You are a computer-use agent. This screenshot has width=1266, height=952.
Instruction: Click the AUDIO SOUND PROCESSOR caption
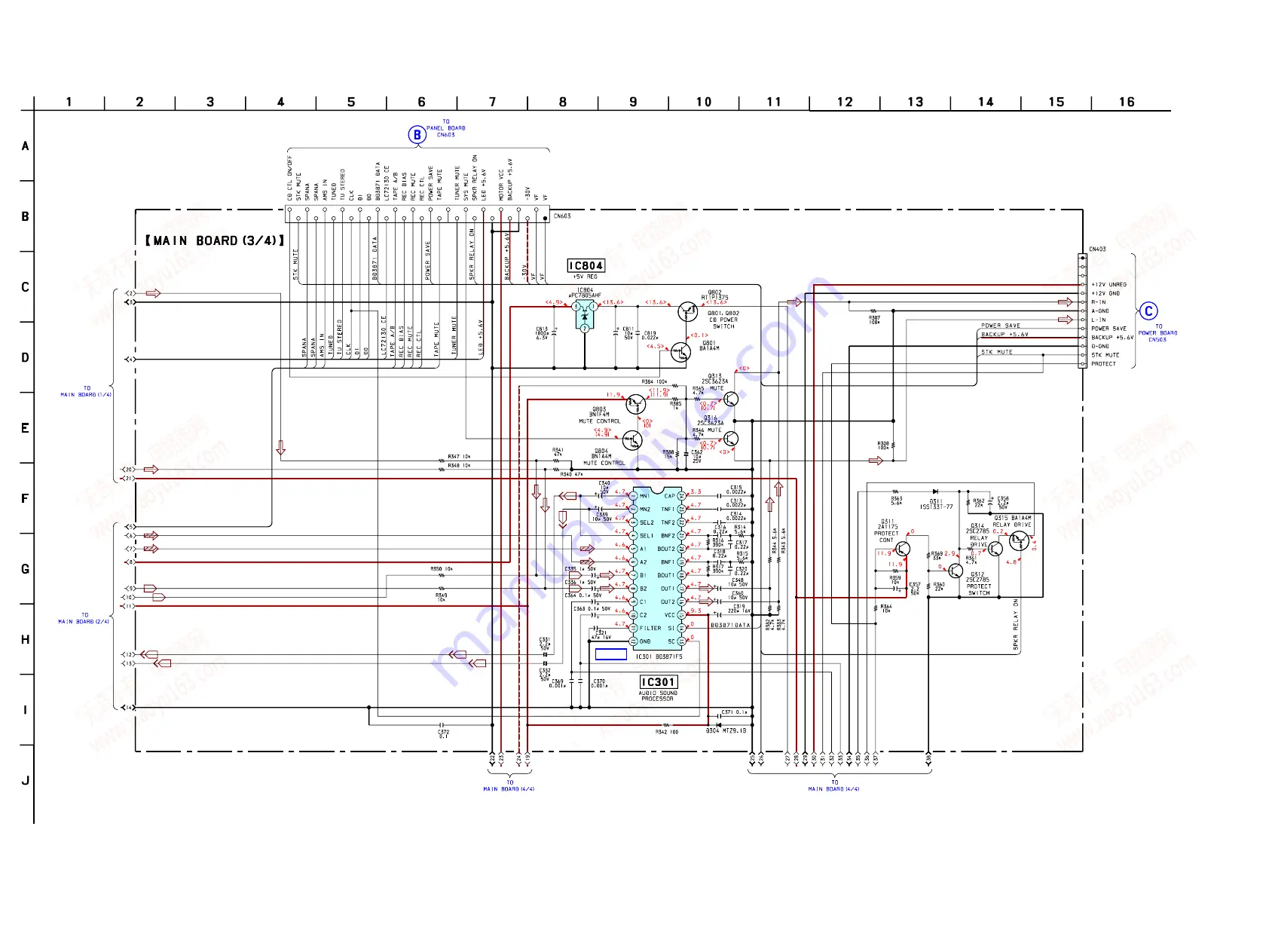(x=658, y=696)
